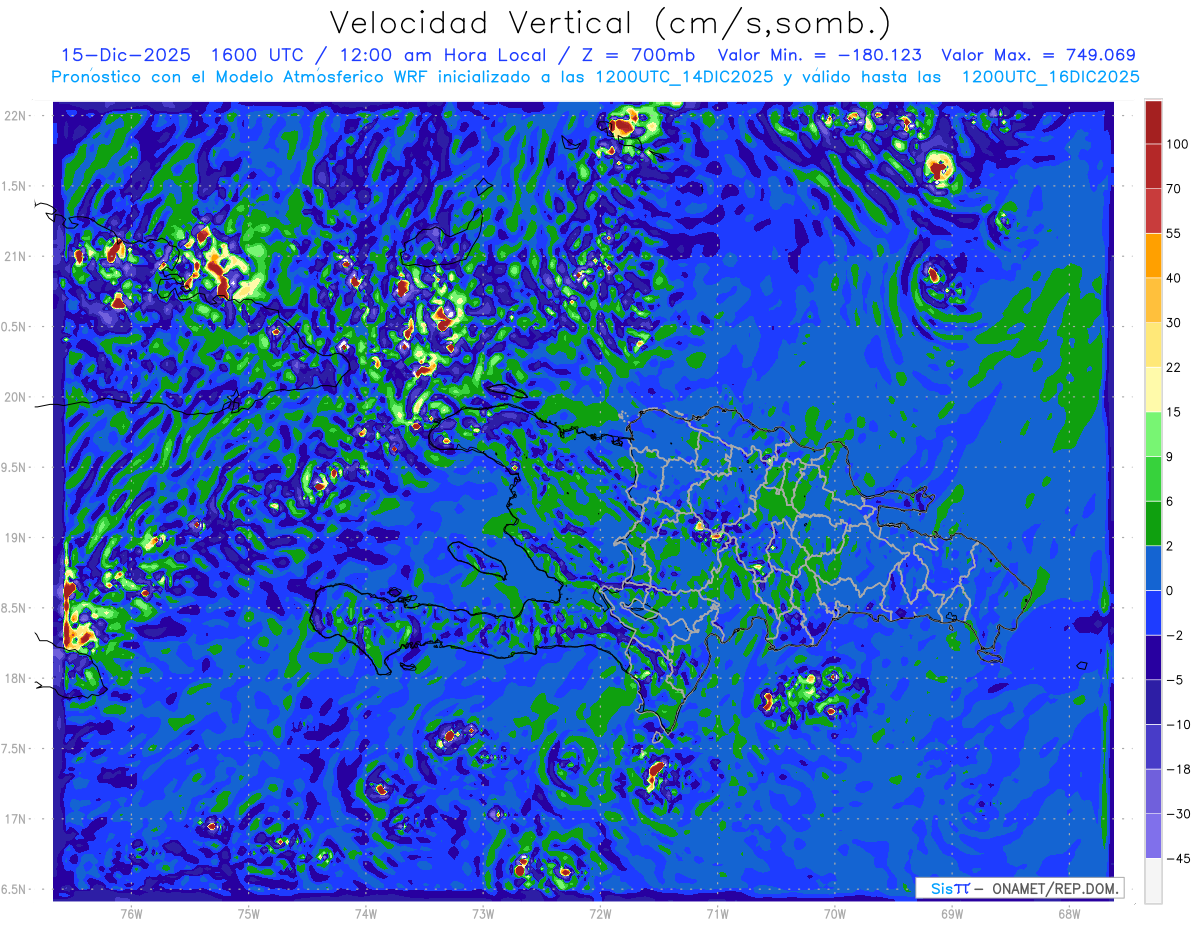Click the 'Valor Max. = 749.069' text

1039,55
